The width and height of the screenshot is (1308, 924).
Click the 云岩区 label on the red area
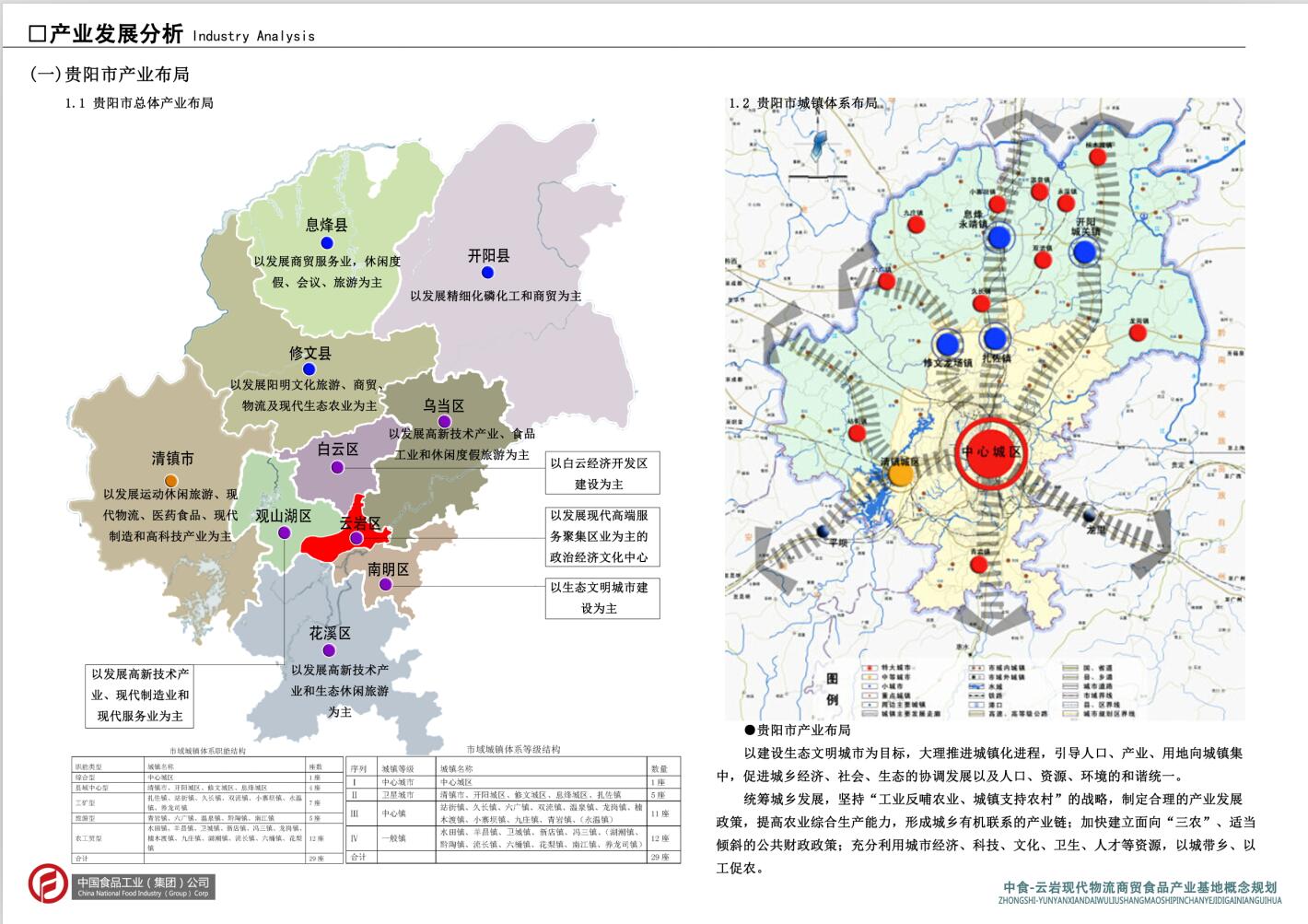point(359,523)
